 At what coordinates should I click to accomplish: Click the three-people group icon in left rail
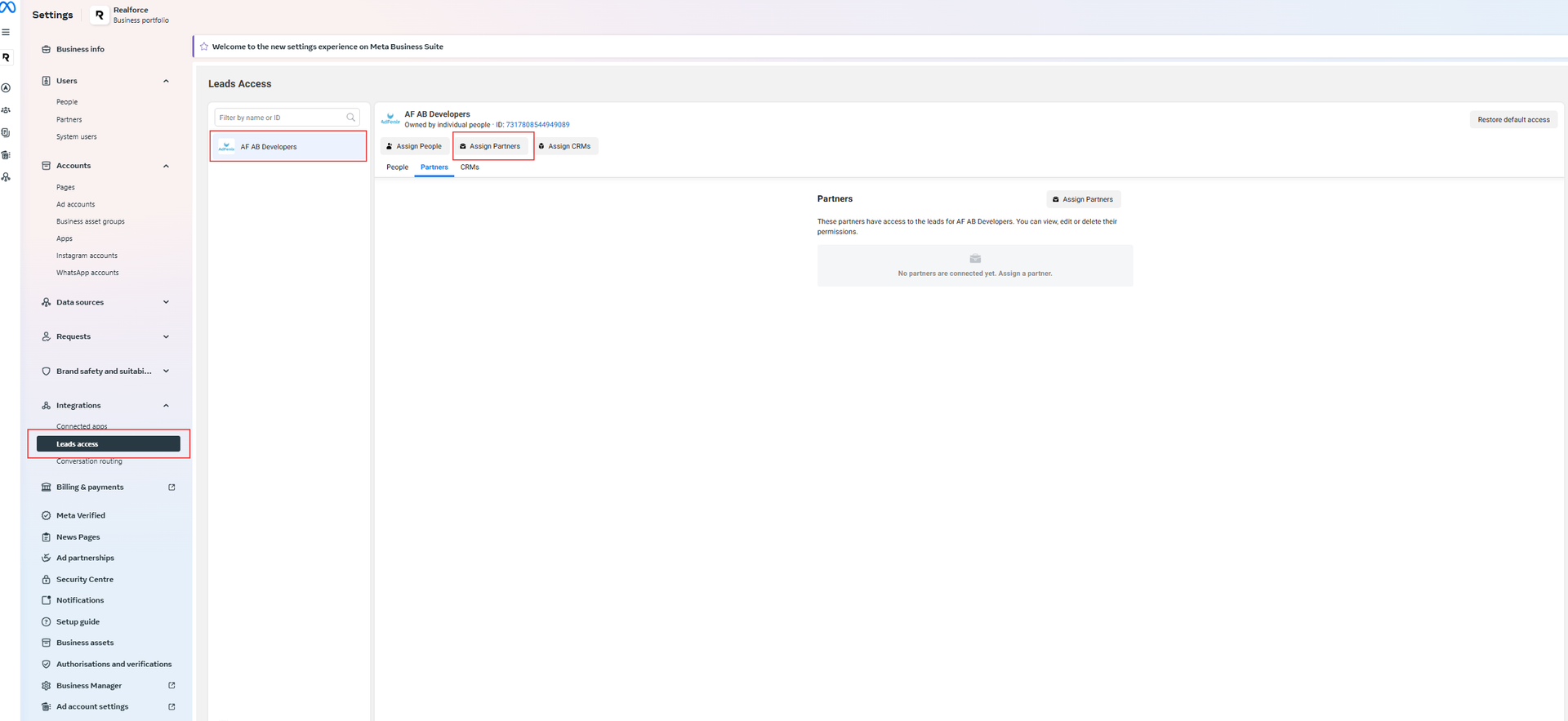pos(6,109)
